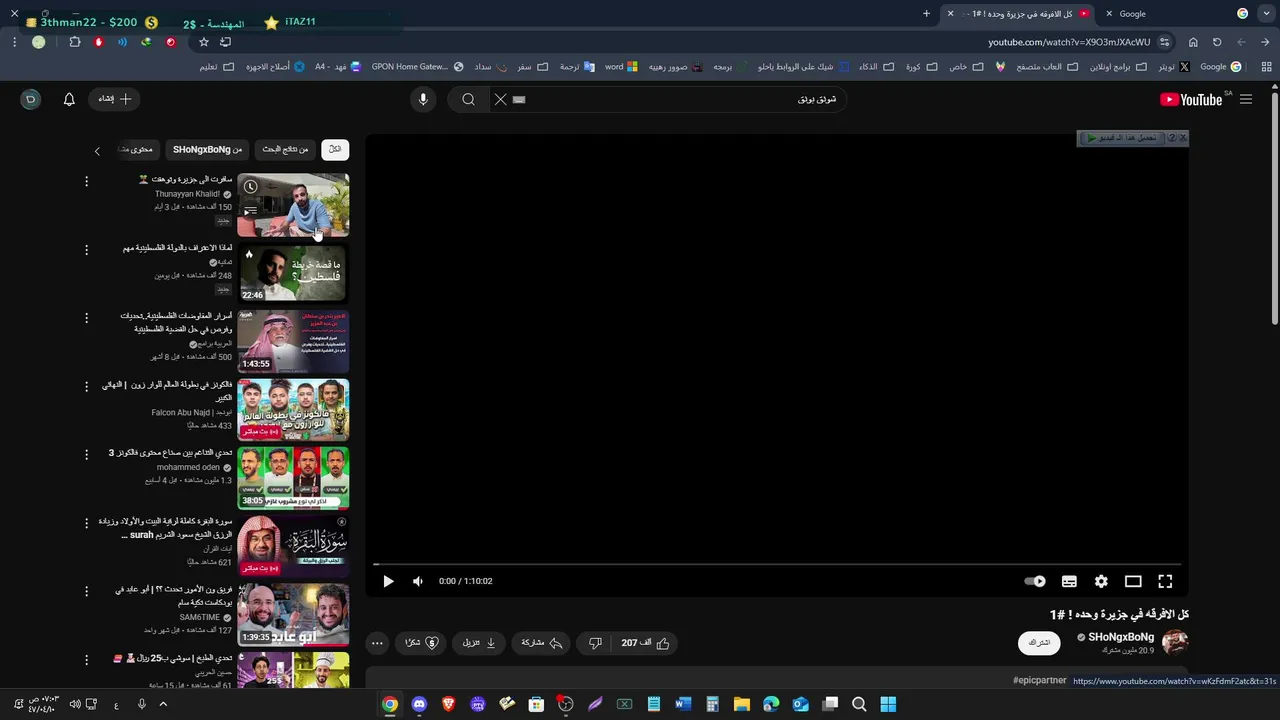The image size is (1280, 720).
Task: Play the video with the play button
Action: pos(388,581)
